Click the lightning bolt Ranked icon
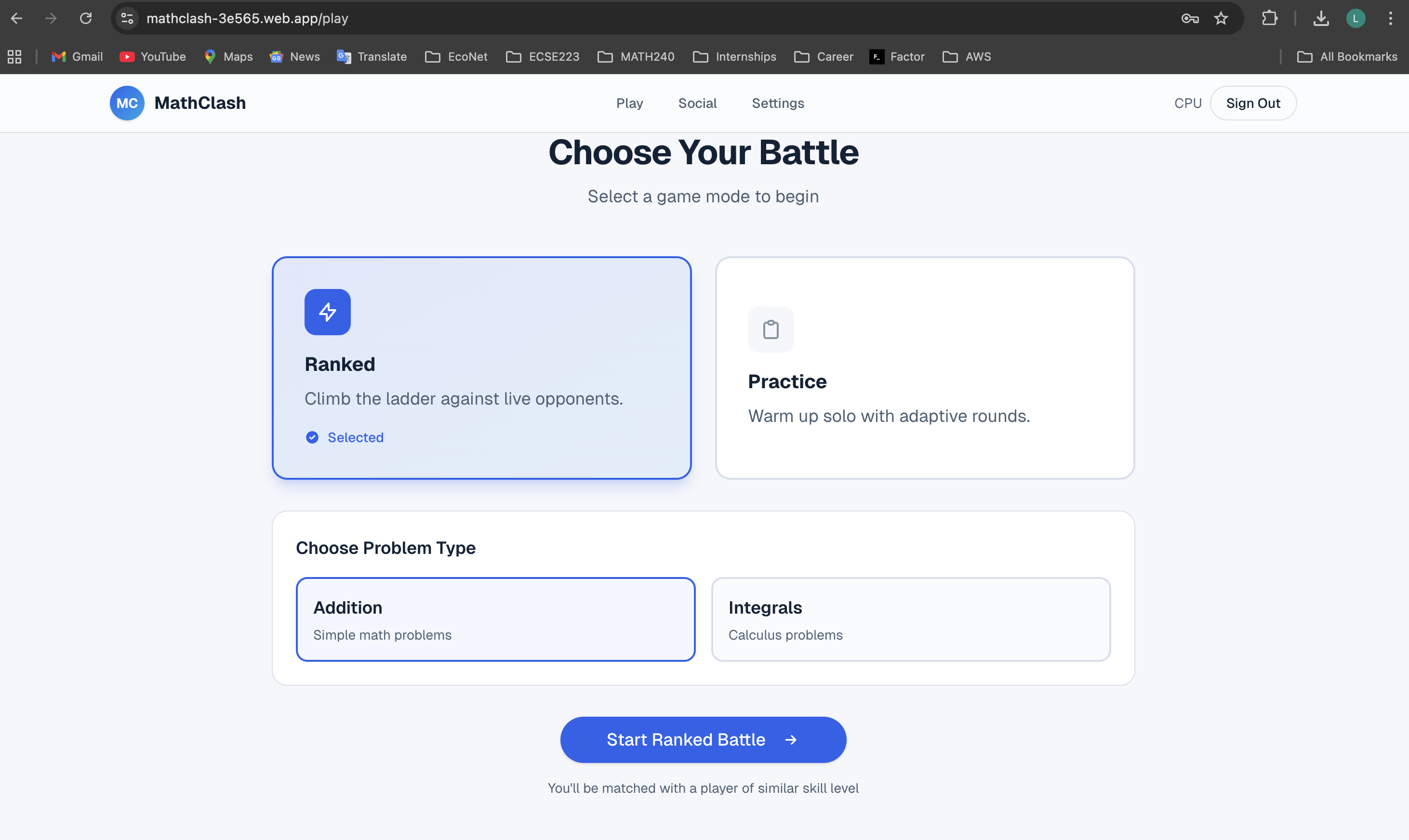Image resolution: width=1409 pixels, height=840 pixels. click(327, 312)
